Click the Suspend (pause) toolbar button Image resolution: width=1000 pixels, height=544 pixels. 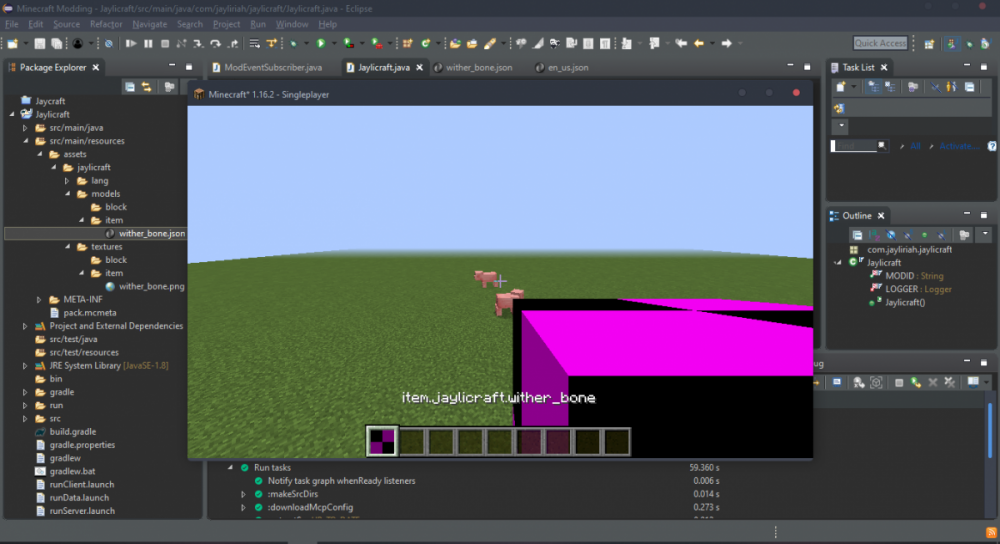pos(148,43)
